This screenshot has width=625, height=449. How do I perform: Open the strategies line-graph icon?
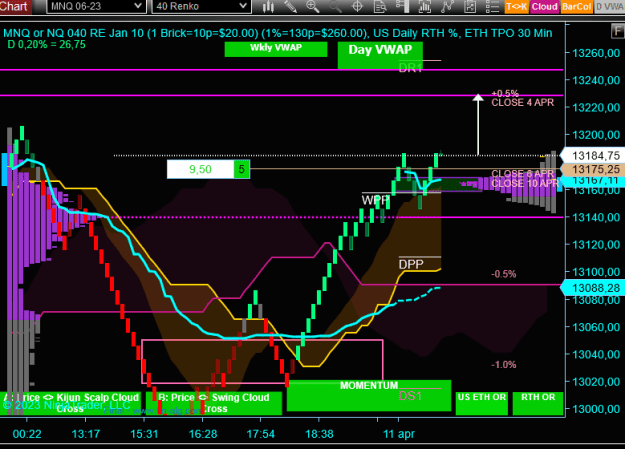pyautogui.click(x=448, y=6)
